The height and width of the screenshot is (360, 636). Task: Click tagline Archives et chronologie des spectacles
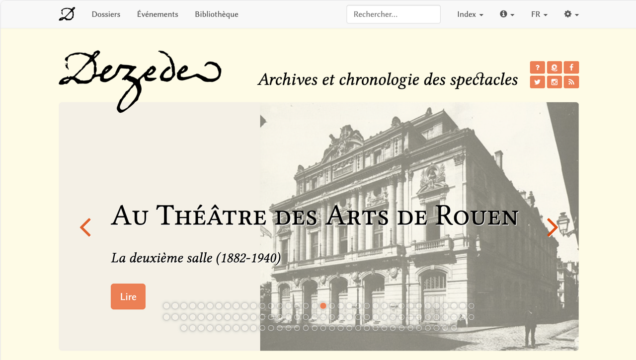(388, 79)
